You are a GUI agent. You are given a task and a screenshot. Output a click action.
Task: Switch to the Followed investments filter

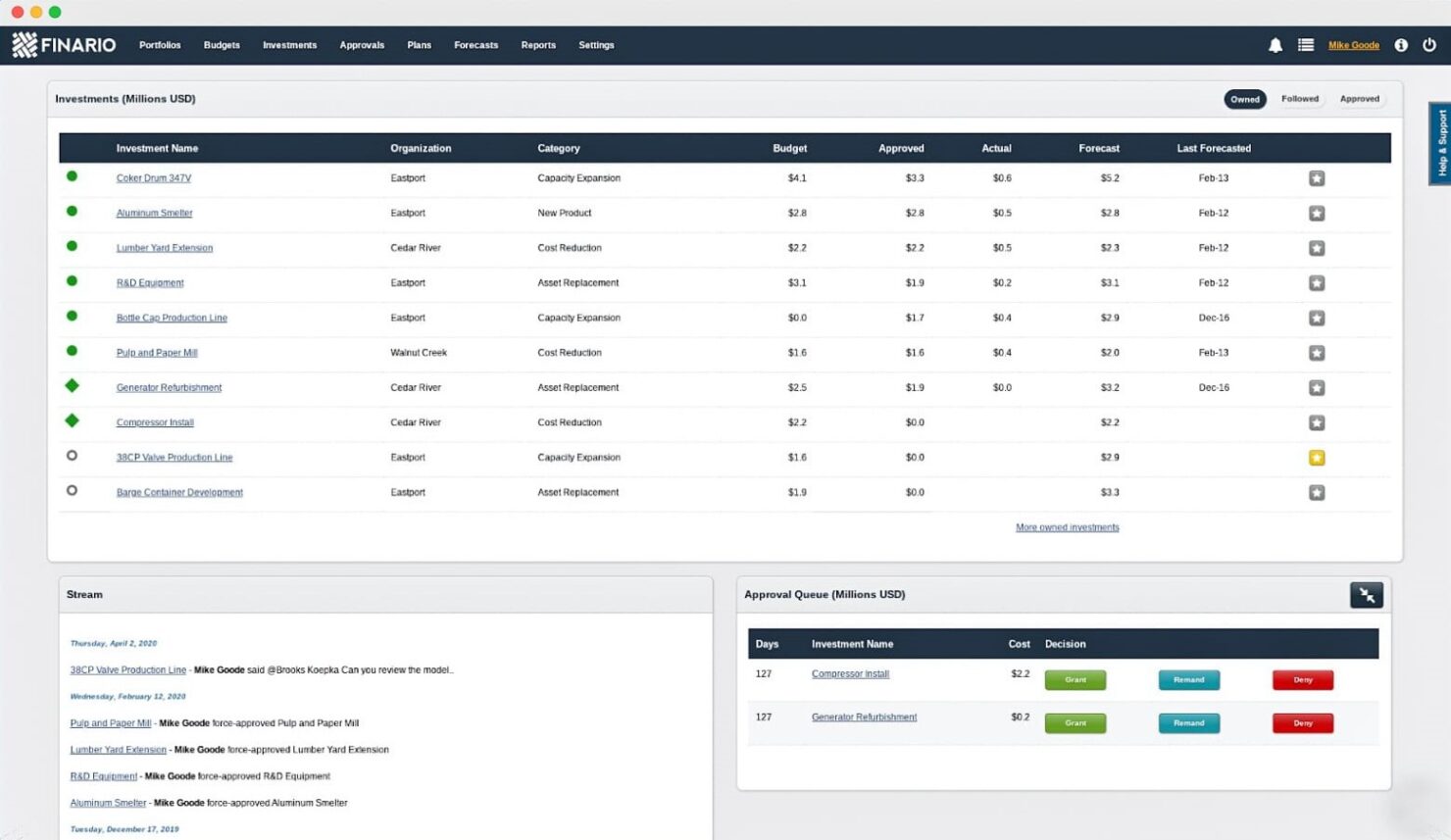(x=1300, y=98)
